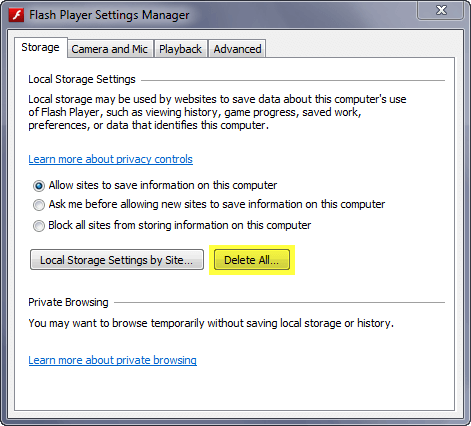Close the Flash Player Settings Manager window

click(441, 11)
